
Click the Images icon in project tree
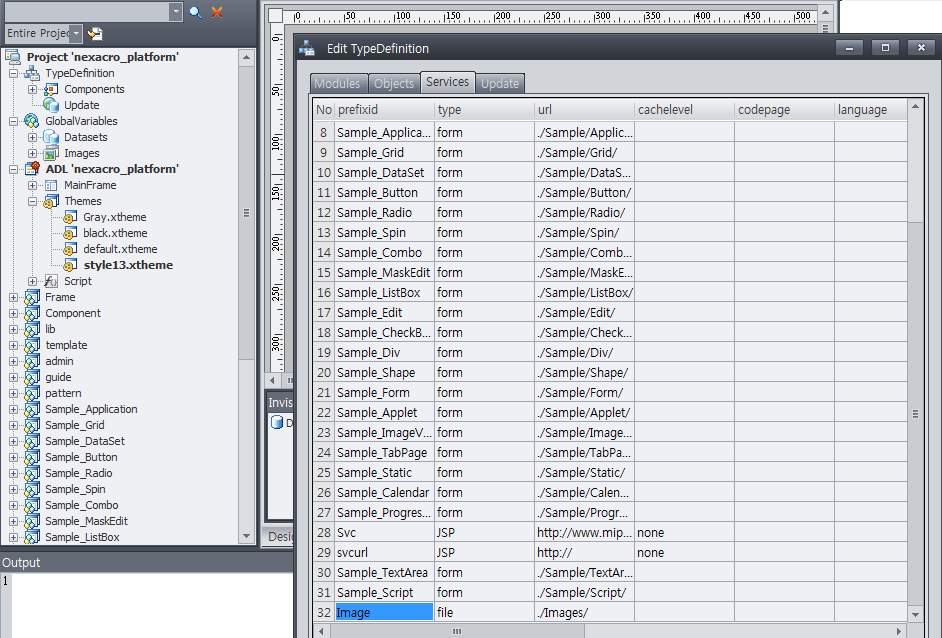coord(51,153)
